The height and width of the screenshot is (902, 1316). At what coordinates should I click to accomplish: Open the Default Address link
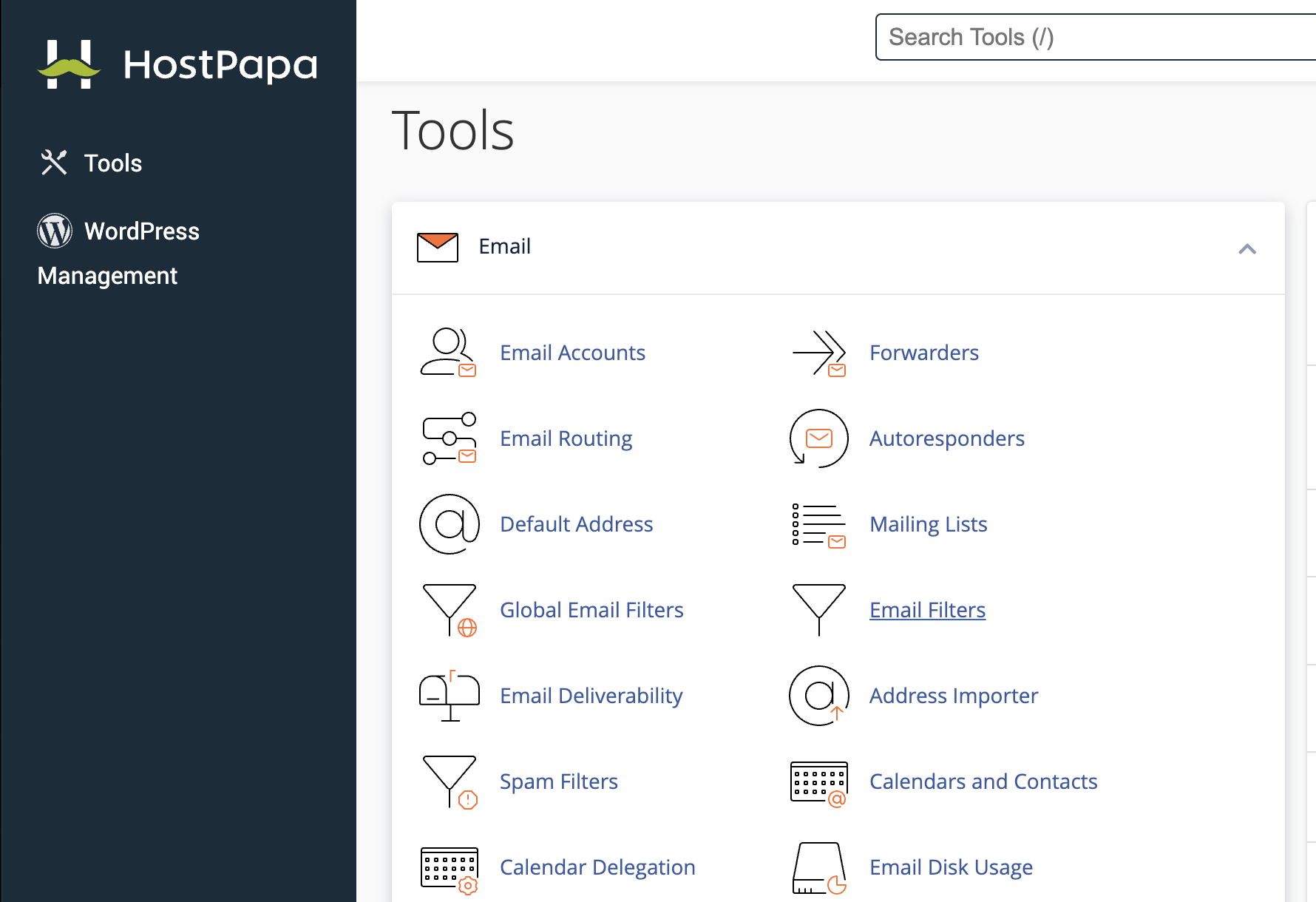(577, 524)
